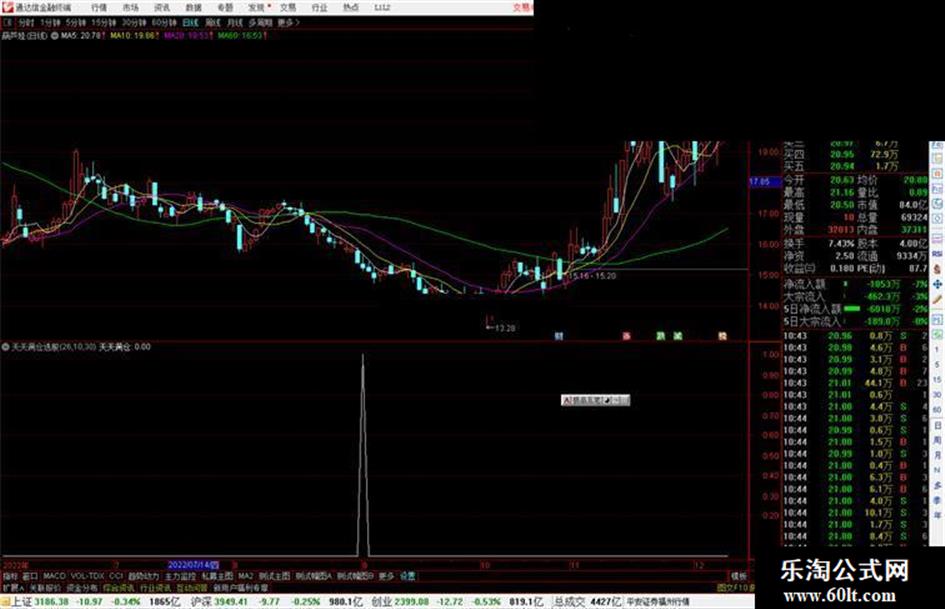Click the 指标 button in bottom bar
The width and height of the screenshot is (945, 609).
[10, 576]
